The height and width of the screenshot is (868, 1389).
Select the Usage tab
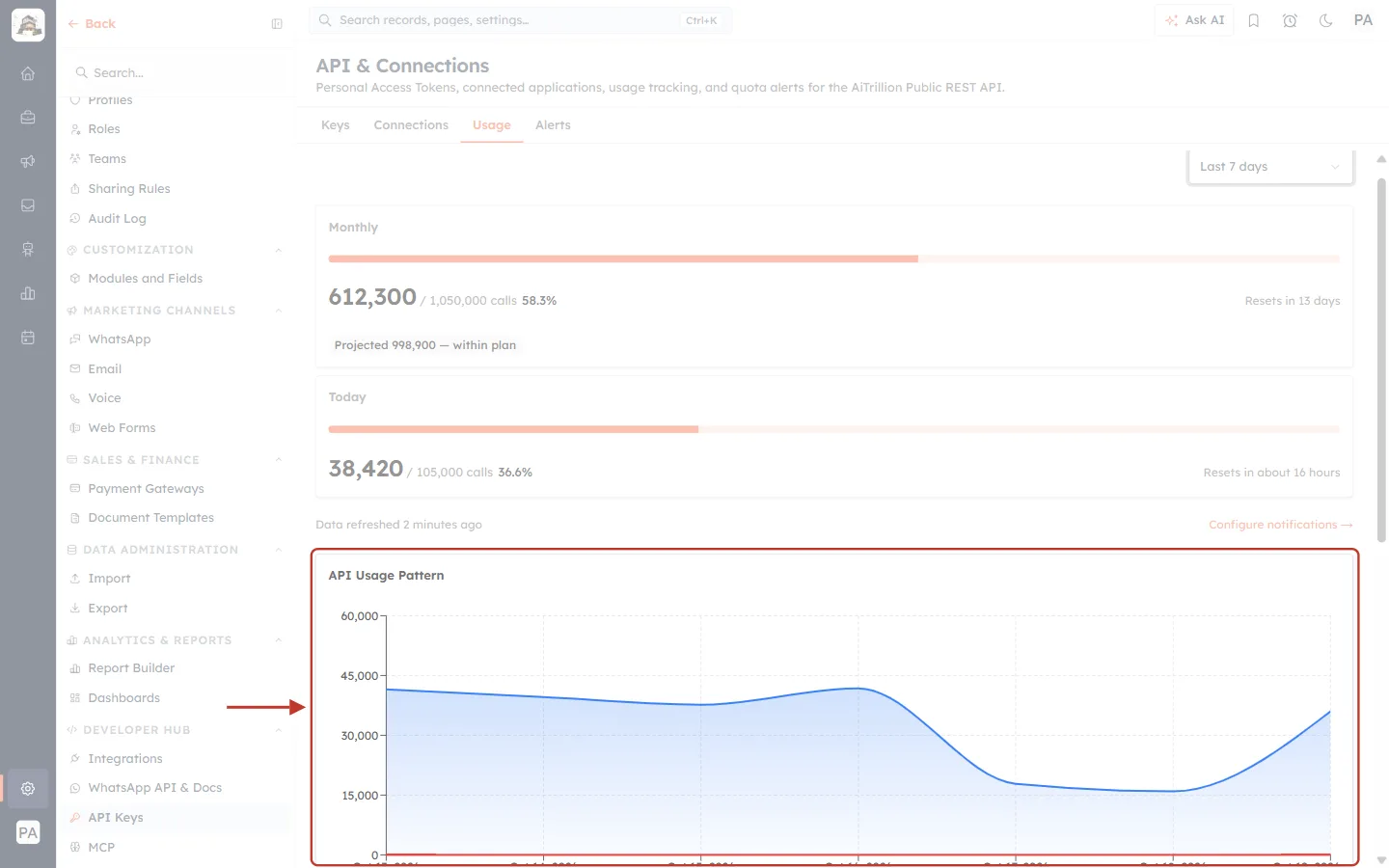point(492,125)
